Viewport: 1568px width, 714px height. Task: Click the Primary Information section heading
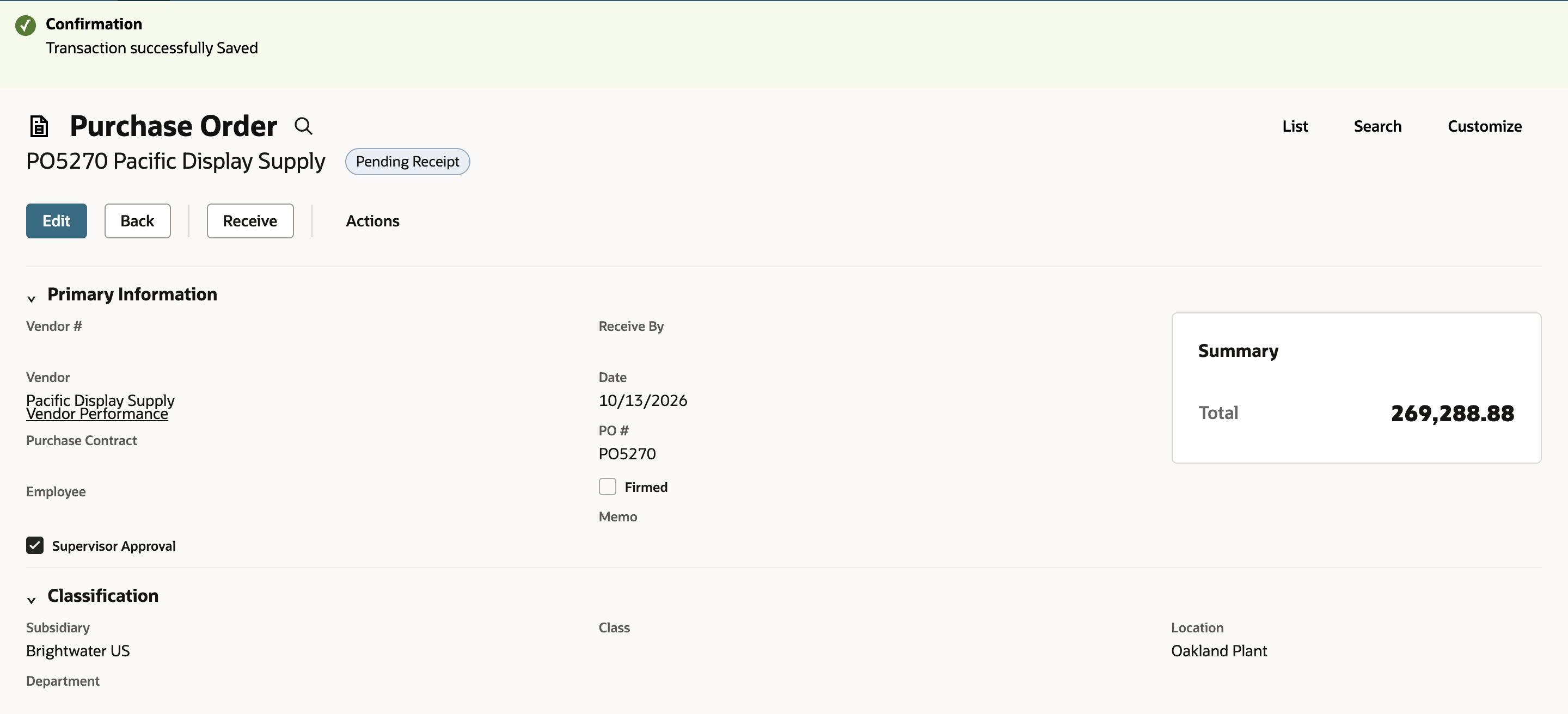coord(132,294)
